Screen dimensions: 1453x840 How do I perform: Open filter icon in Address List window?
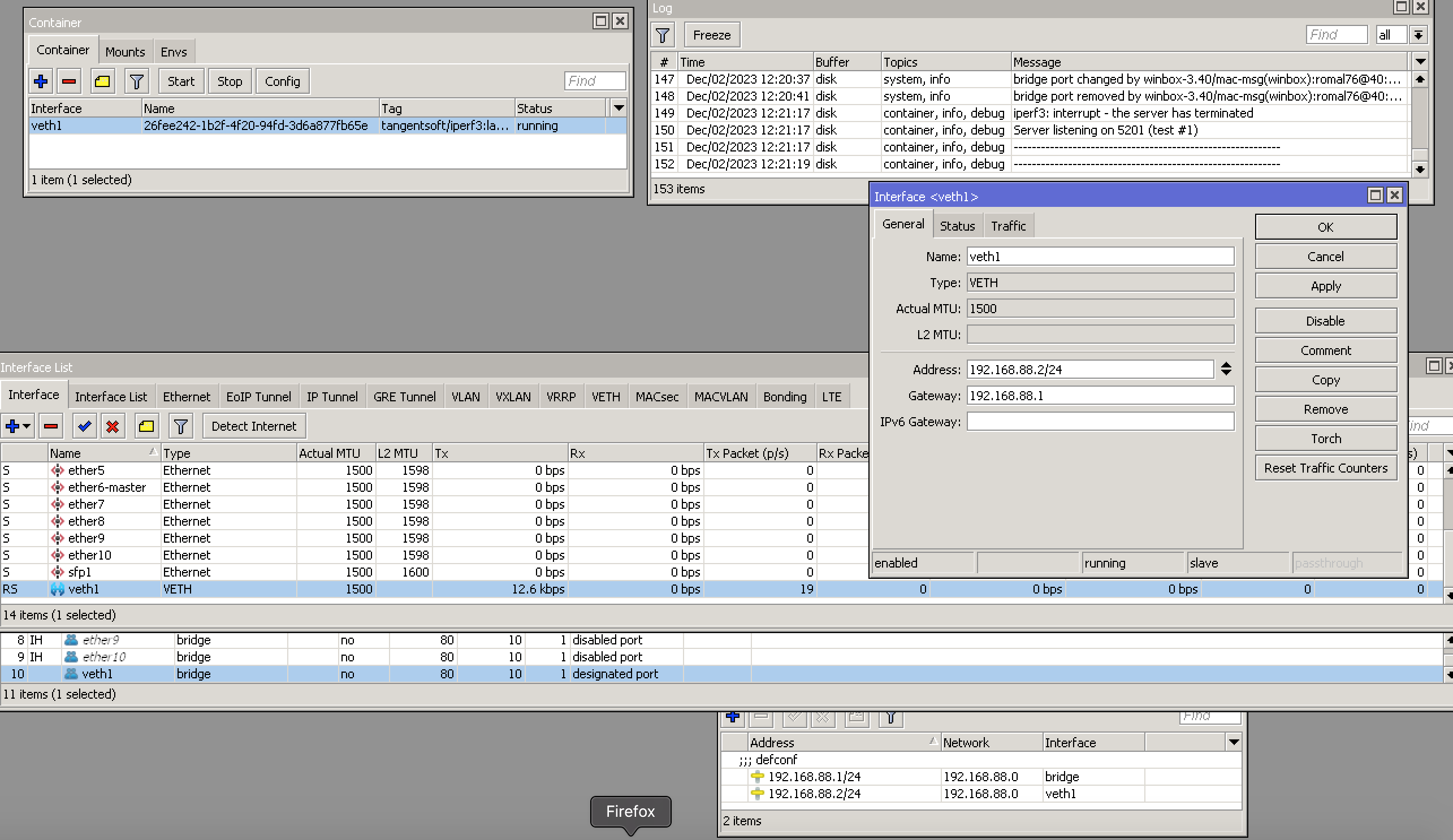(891, 717)
